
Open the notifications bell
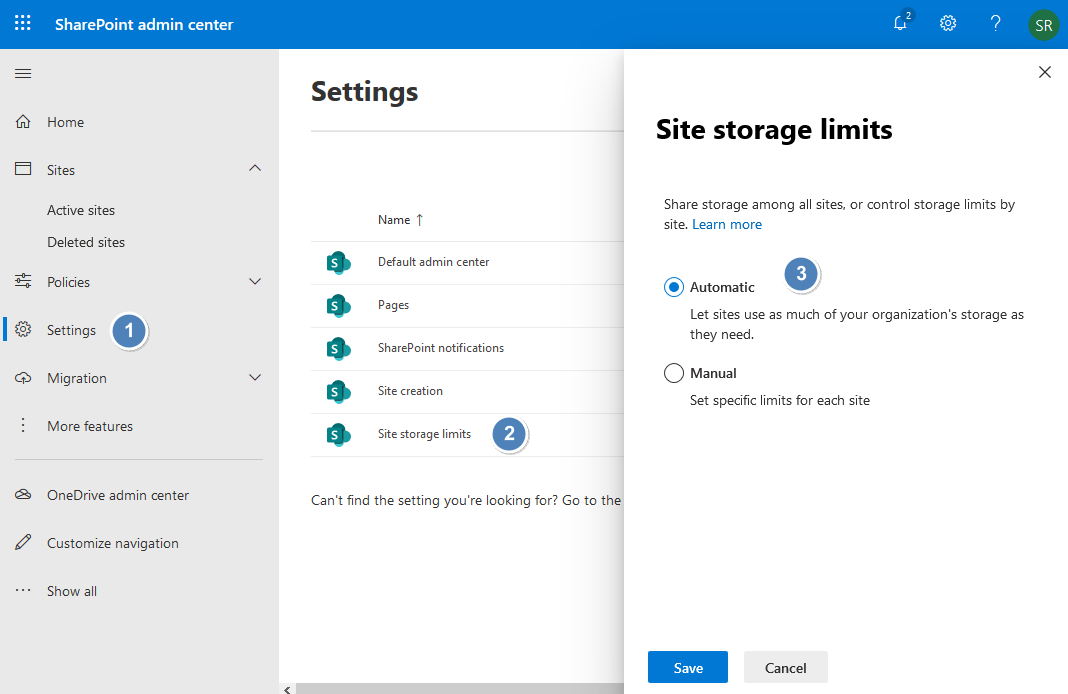tap(899, 23)
